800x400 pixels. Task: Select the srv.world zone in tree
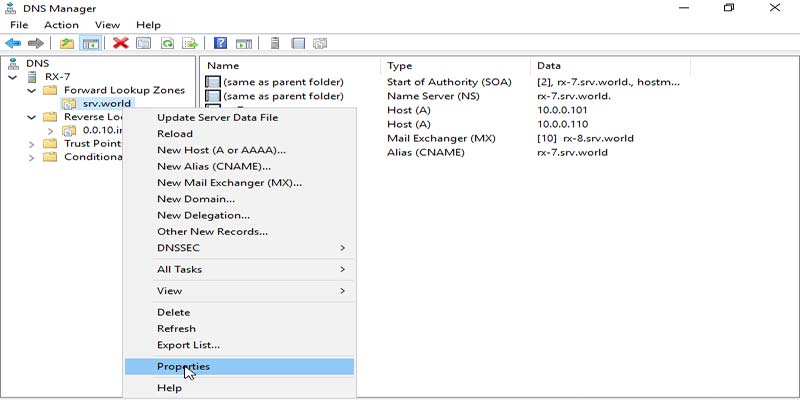click(107, 104)
